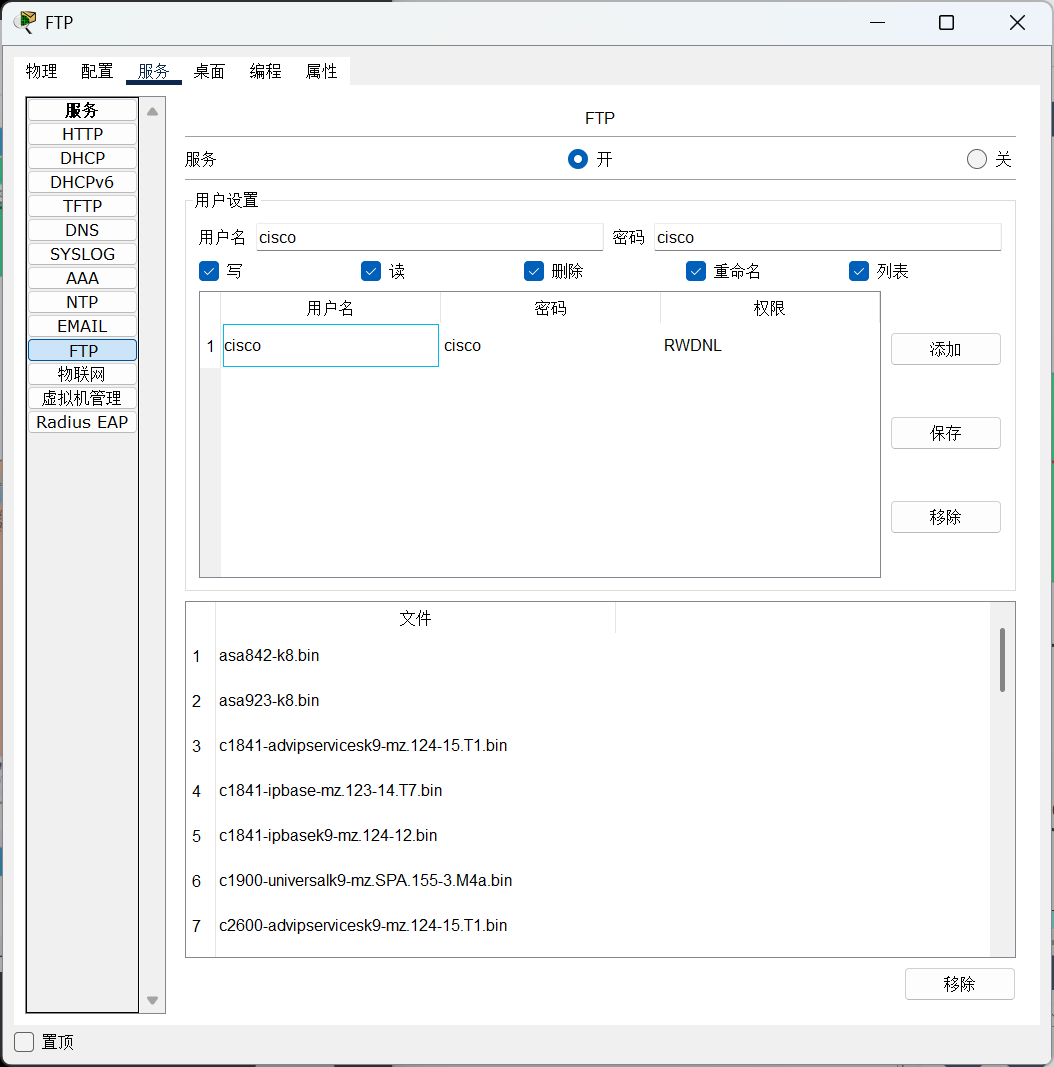Enable the 置顶 always-on-top checkbox
This screenshot has width=1054, height=1067.
pos(24,1042)
